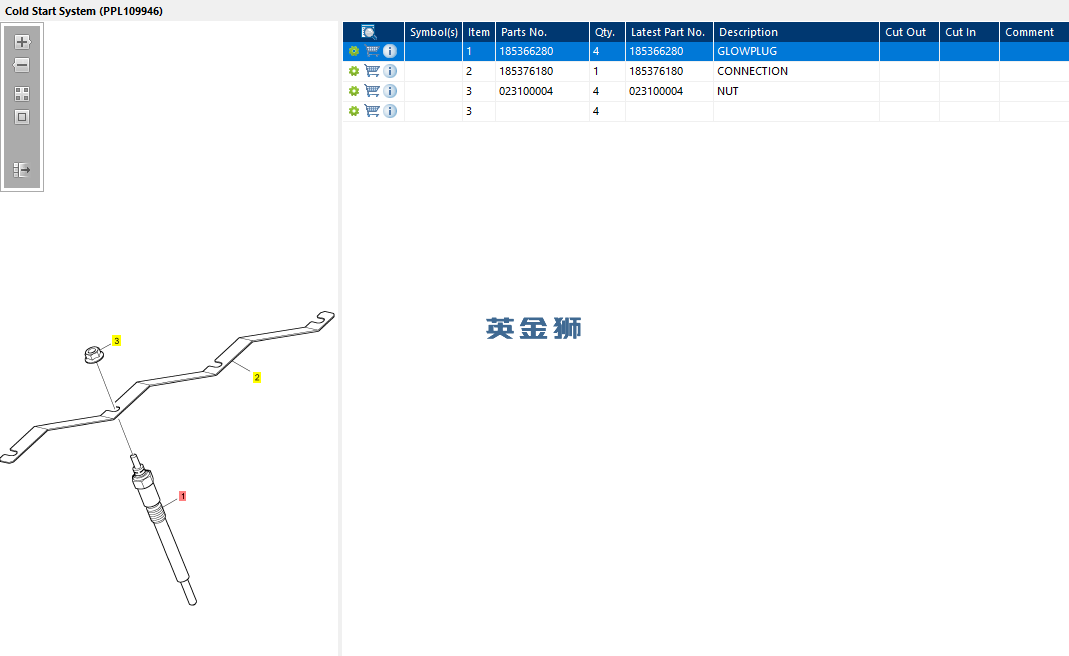Click the Cut Out column header
Viewport: 1069px width, 656px height.
pyautogui.click(x=909, y=32)
